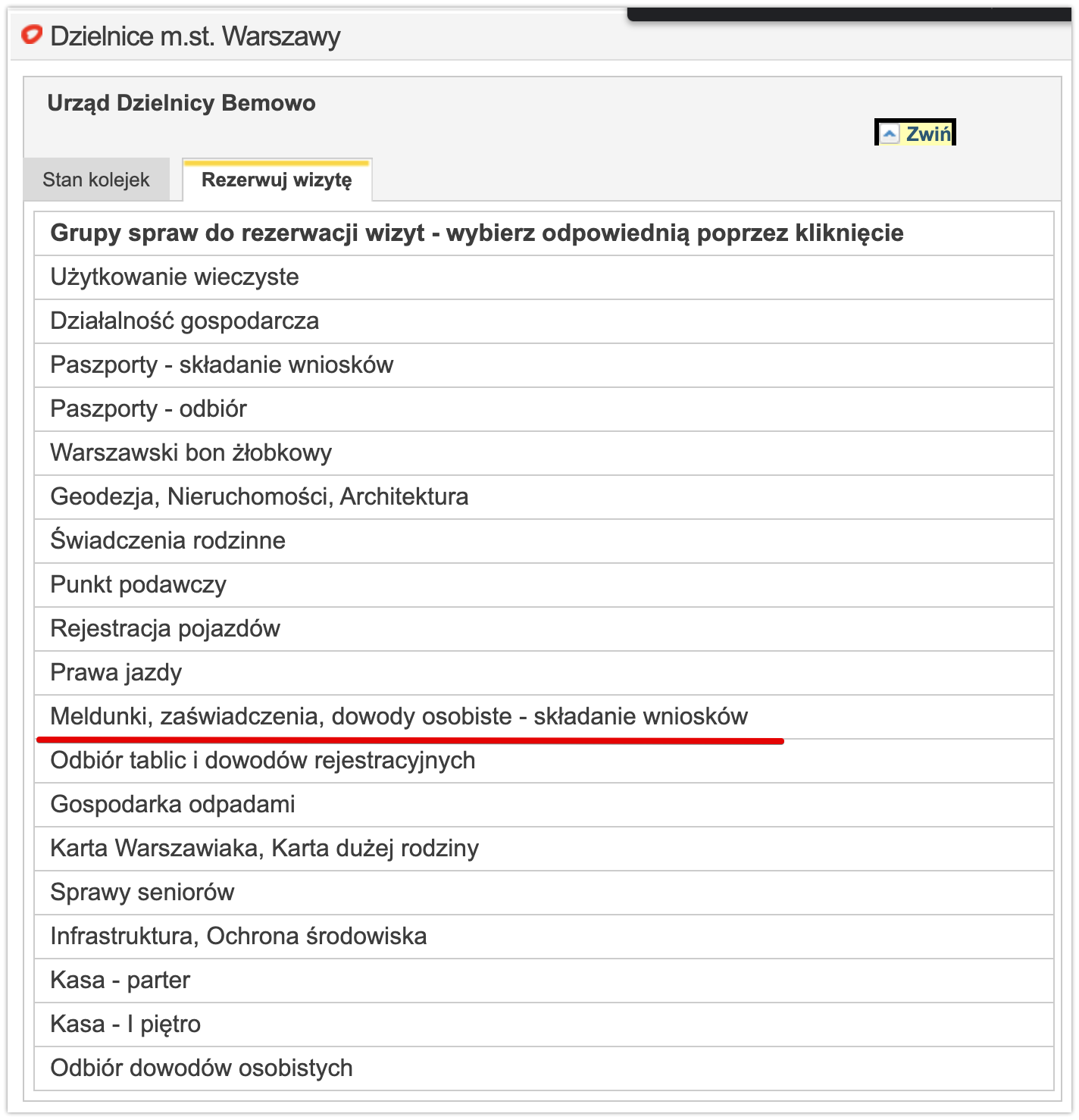Choose Karta Warszawiaka, Karta dużej rodziny
Image resolution: width=1079 pixels, height=1120 pixels.
tap(544, 849)
